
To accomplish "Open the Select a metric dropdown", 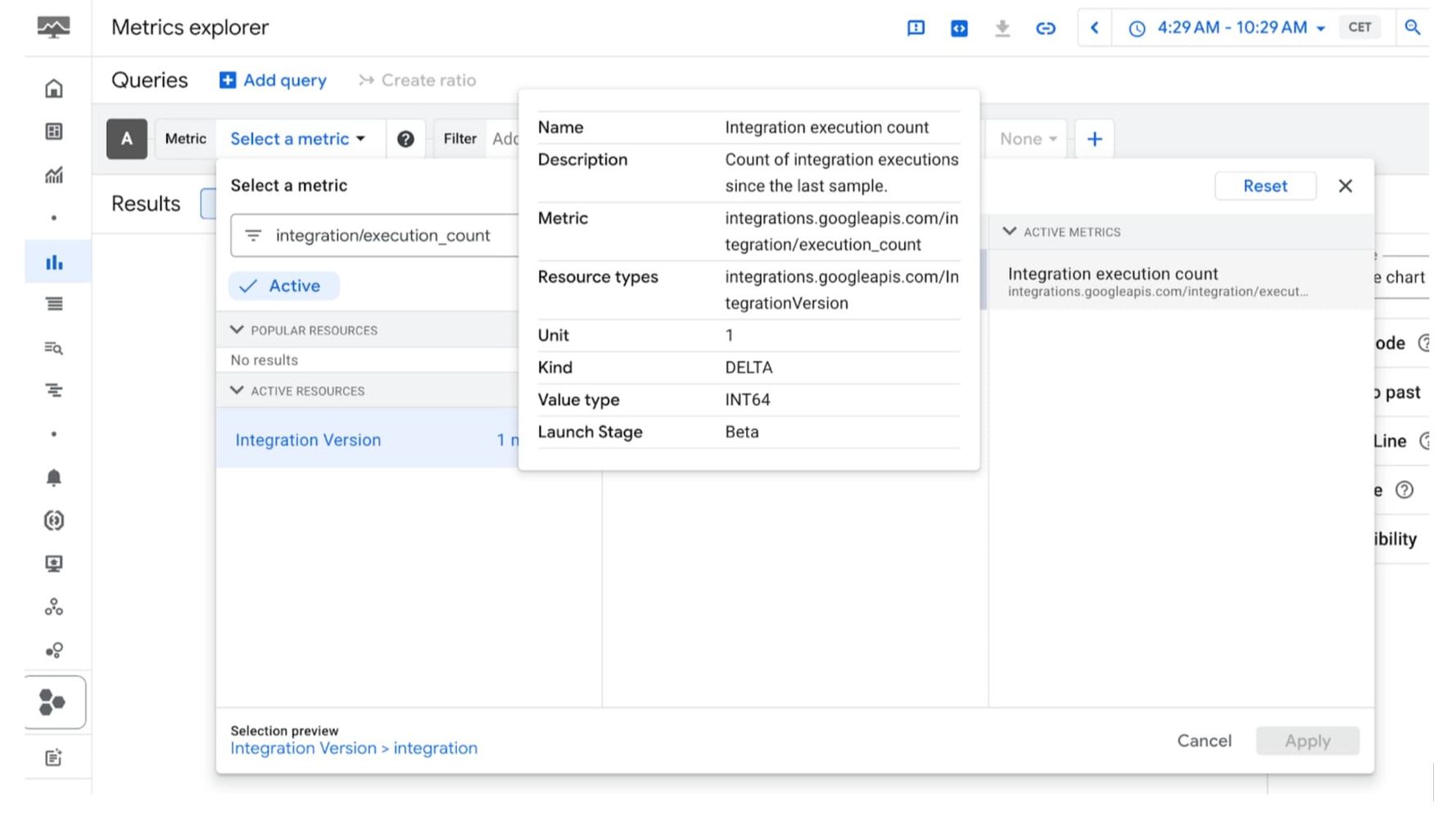I will [x=298, y=138].
